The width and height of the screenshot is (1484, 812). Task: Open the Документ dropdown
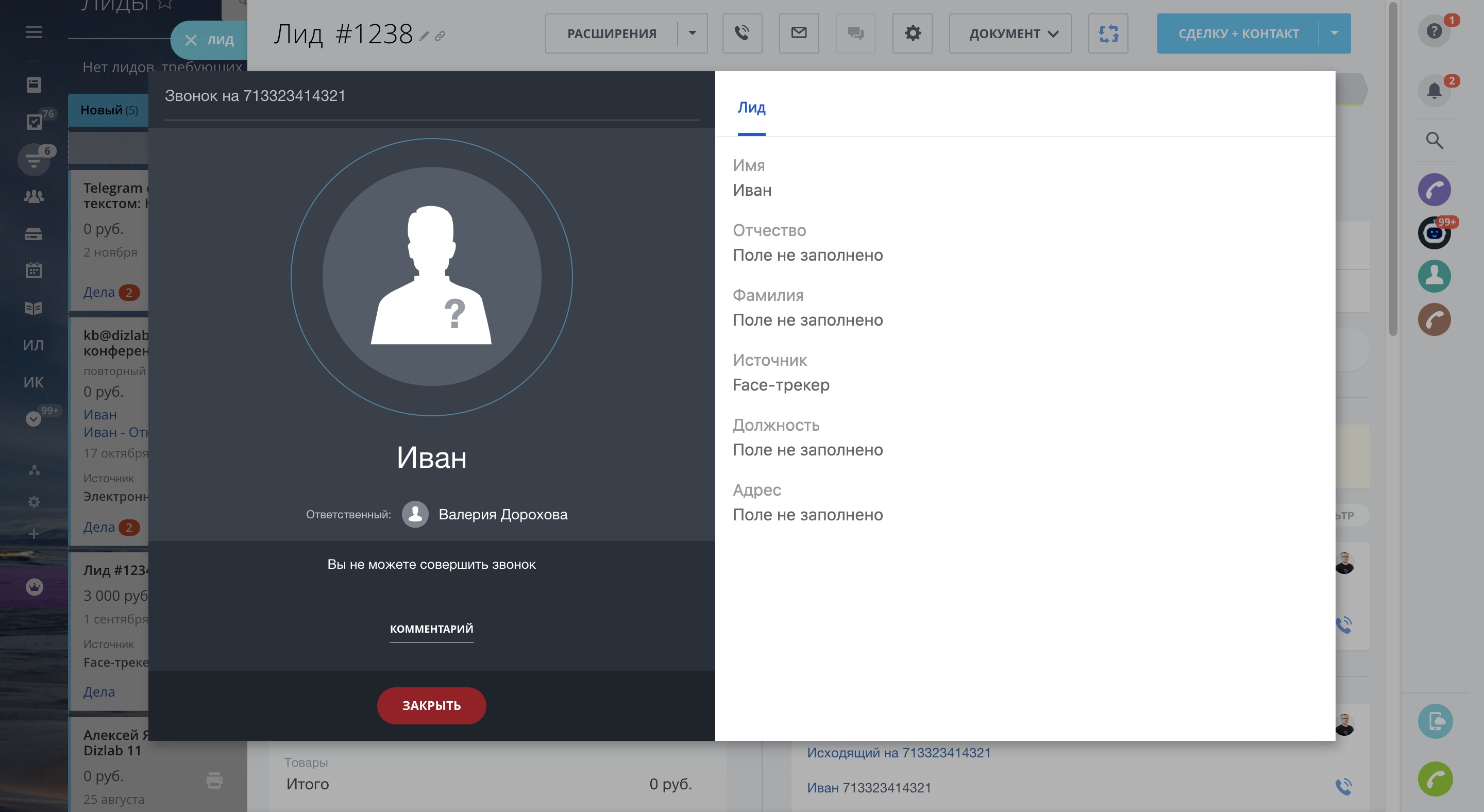pyautogui.click(x=1010, y=33)
